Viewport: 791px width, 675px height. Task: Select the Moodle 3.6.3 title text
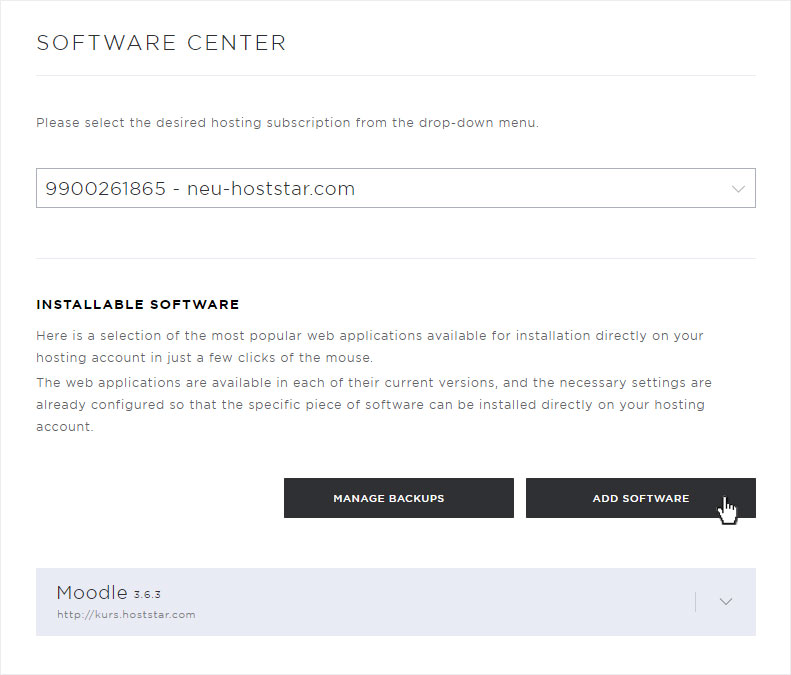[x=108, y=592]
